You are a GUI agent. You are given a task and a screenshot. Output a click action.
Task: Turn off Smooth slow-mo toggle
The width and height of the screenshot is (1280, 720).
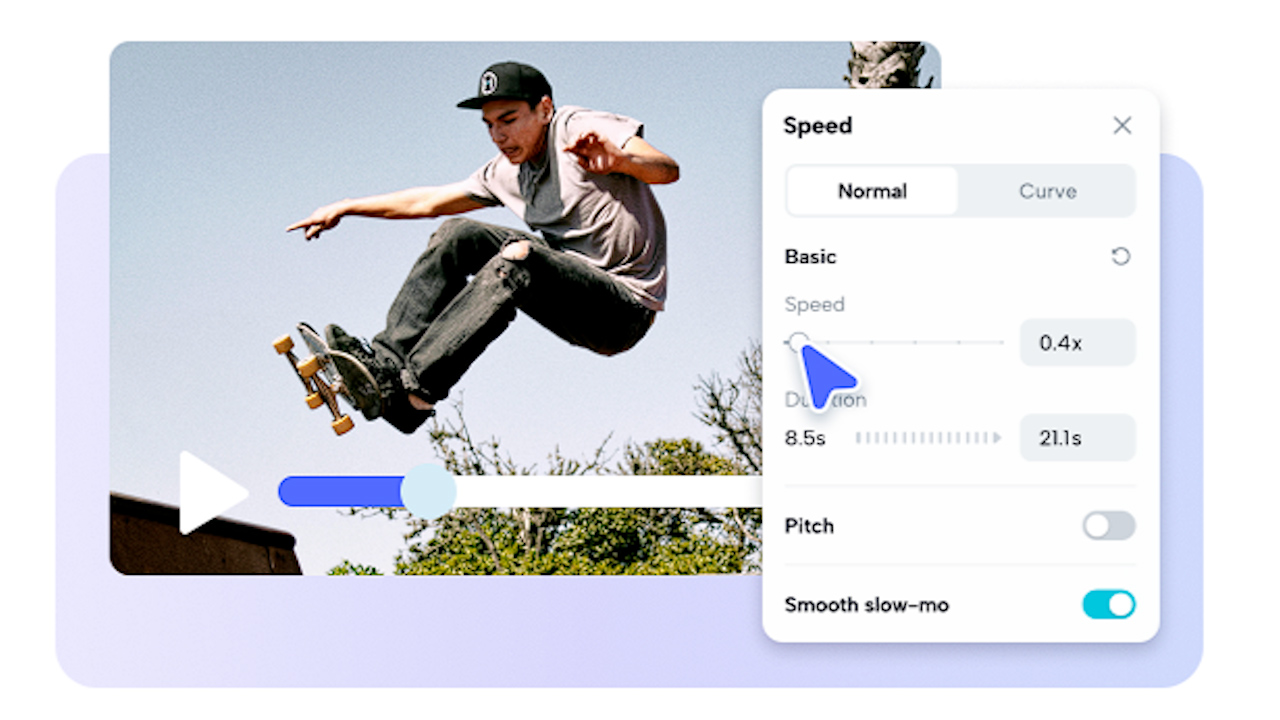click(1109, 605)
